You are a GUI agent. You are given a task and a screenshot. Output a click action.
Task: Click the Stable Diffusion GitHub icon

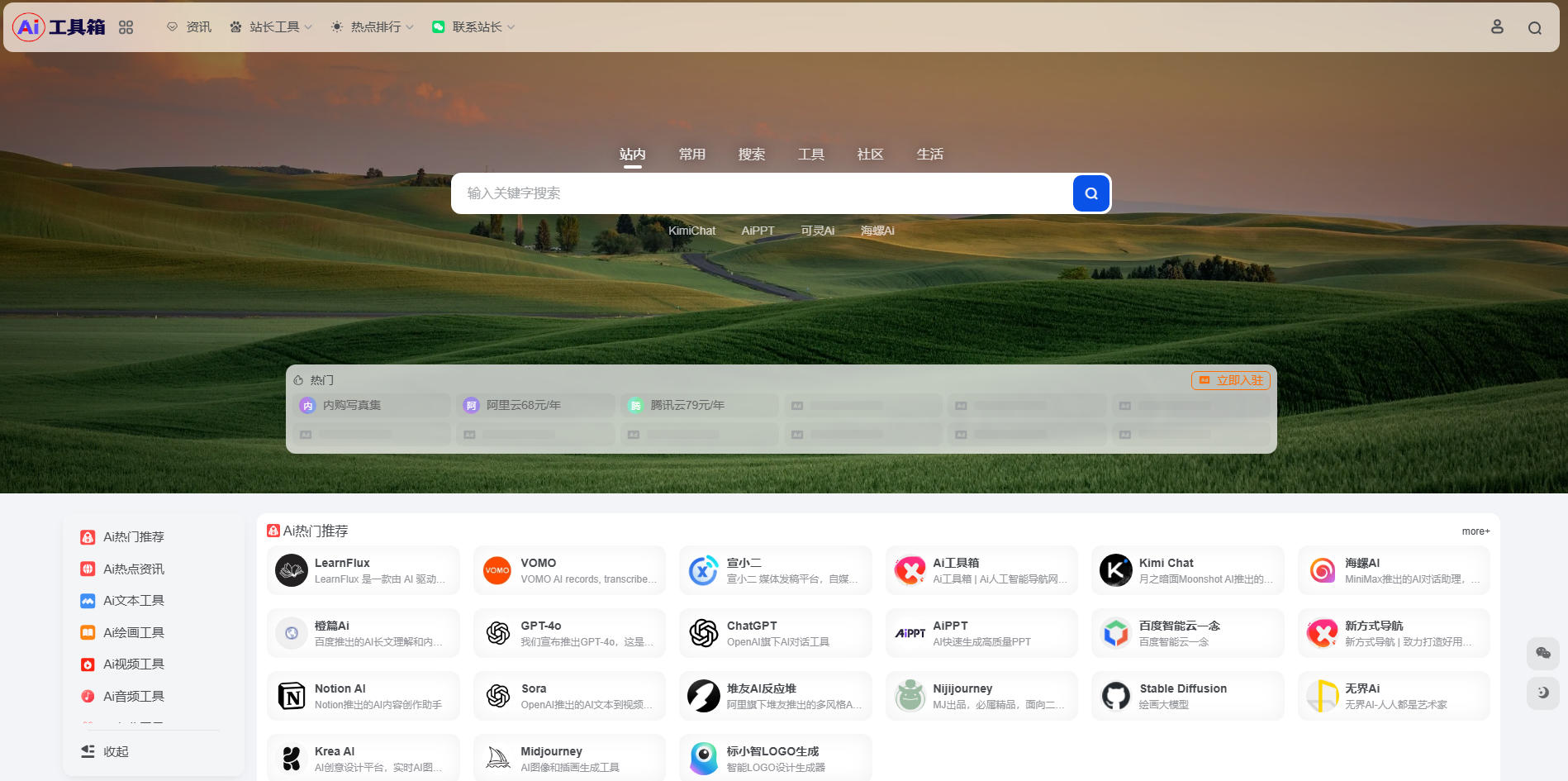pyautogui.click(x=1116, y=696)
